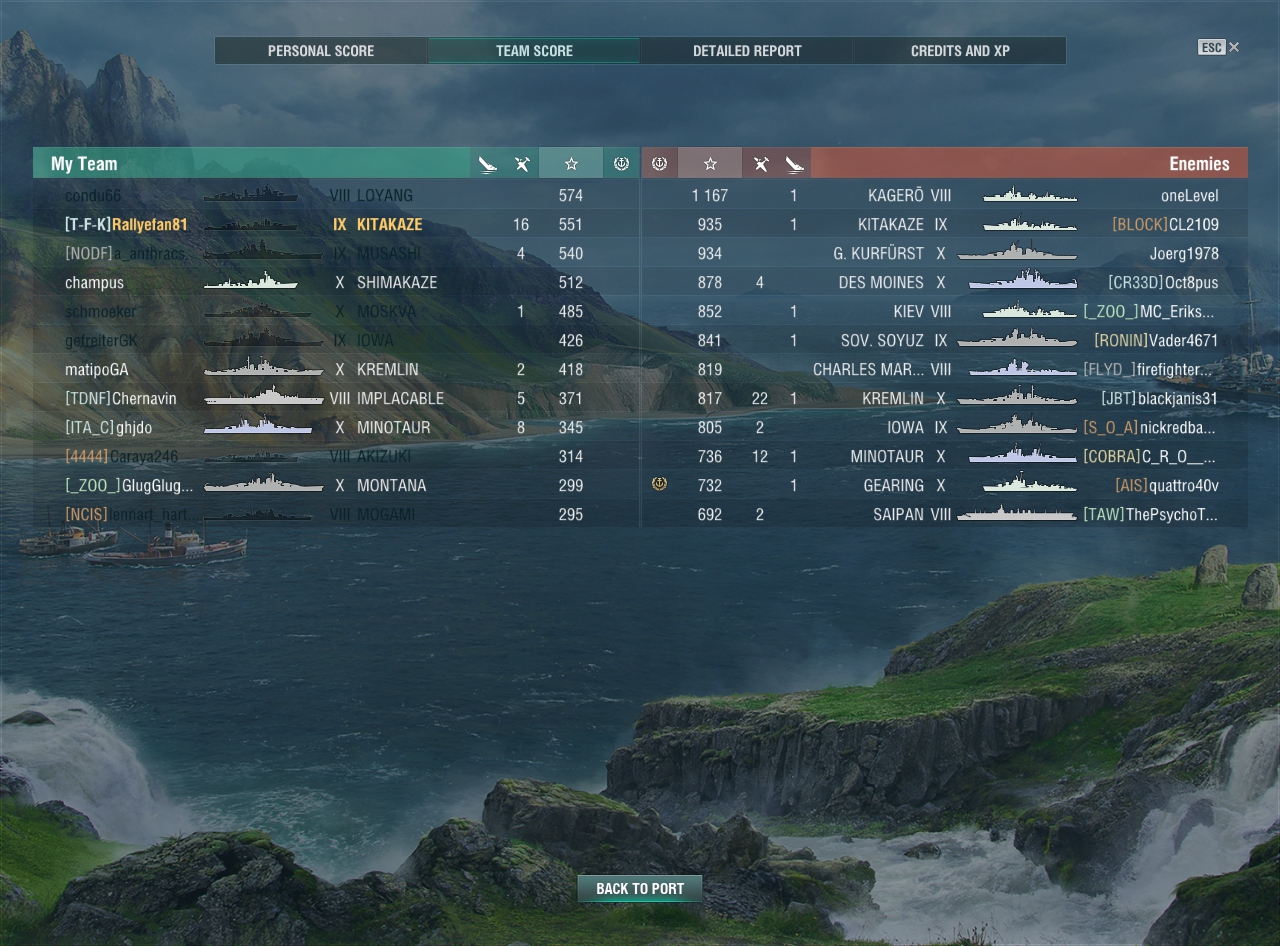Select enemy player oneLevel with Kagero

pyautogui.click(x=945, y=196)
